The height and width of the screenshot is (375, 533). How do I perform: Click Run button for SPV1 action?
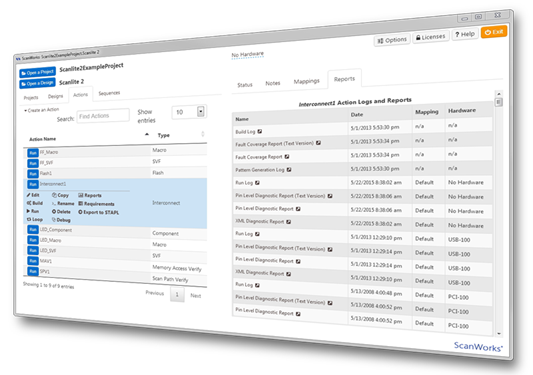click(x=33, y=271)
